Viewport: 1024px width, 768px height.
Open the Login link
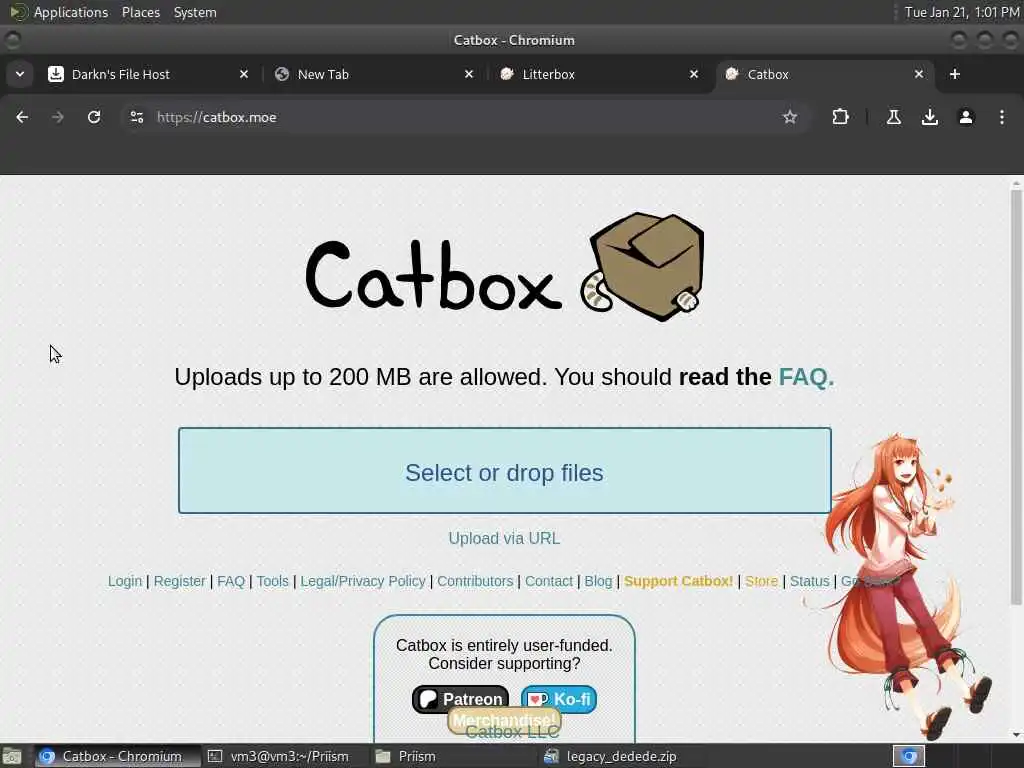tap(125, 581)
